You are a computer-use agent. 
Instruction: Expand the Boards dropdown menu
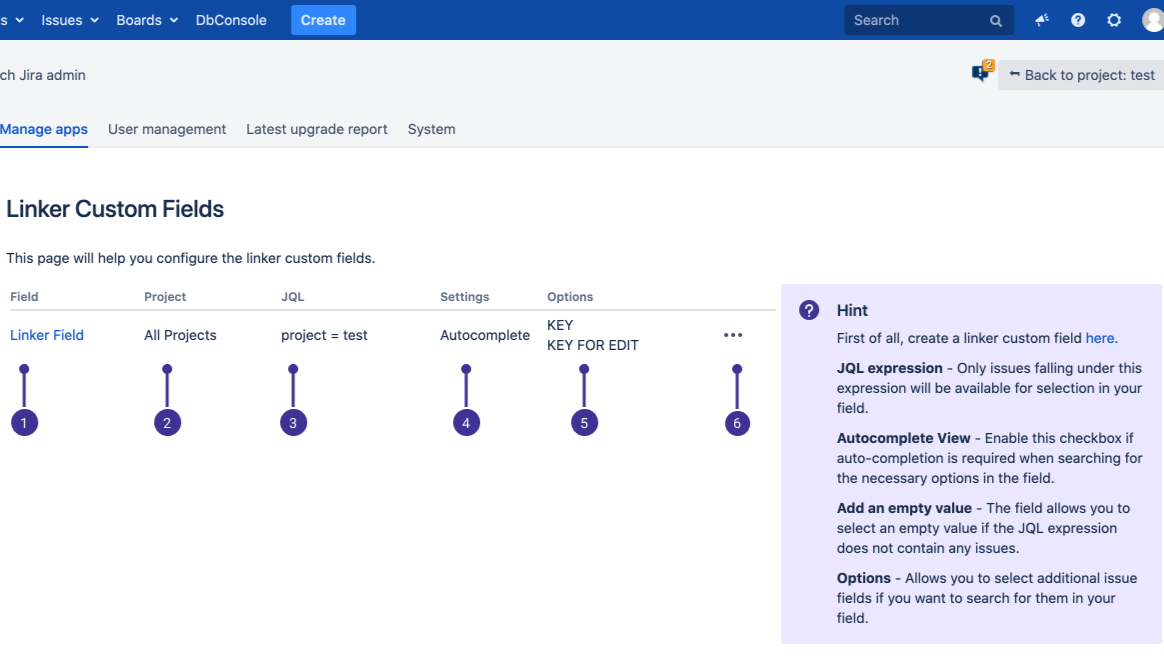147,20
